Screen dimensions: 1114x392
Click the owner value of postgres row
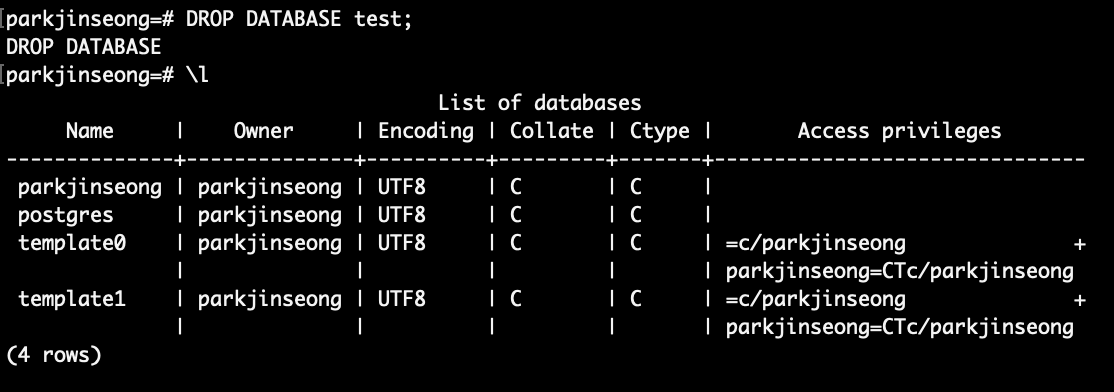click(269, 214)
